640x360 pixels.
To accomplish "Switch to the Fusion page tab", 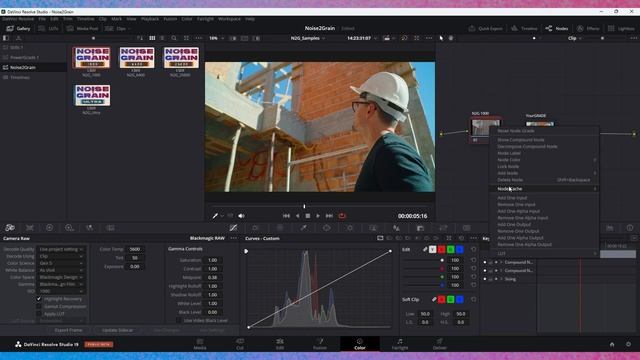I will tap(320, 344).
